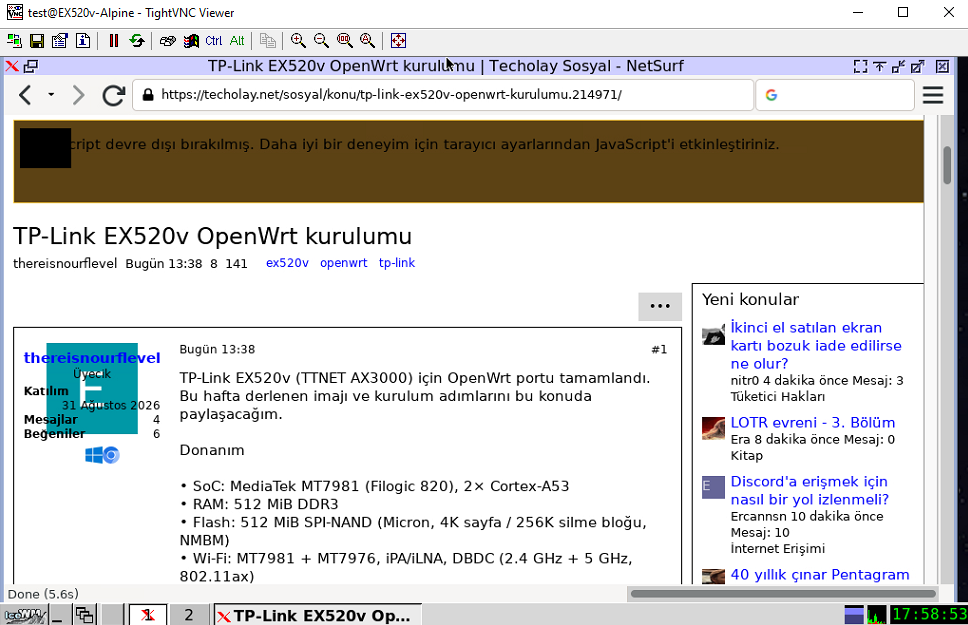Maximize the NetSurf window via titlebar
This screenshot has width=968, height=625.
pos(918,66)
